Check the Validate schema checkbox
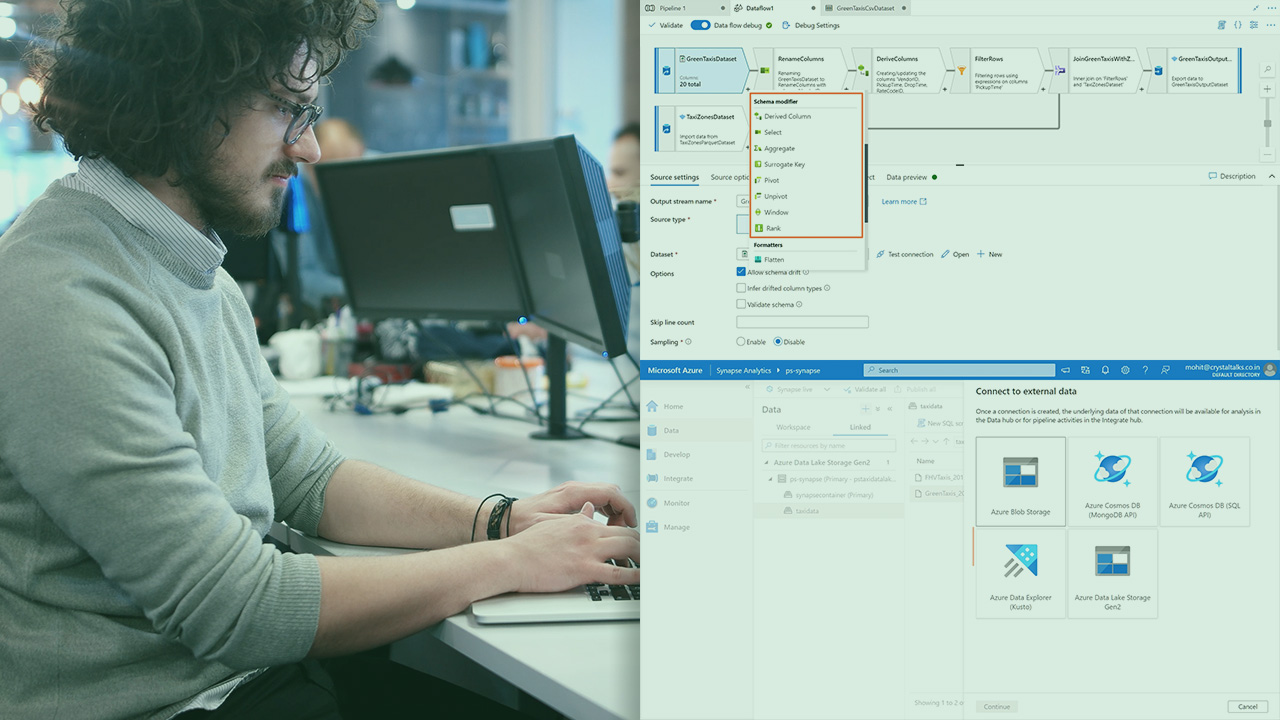The width and height of the screenshot is (1280, 720). tap(741, 304)
